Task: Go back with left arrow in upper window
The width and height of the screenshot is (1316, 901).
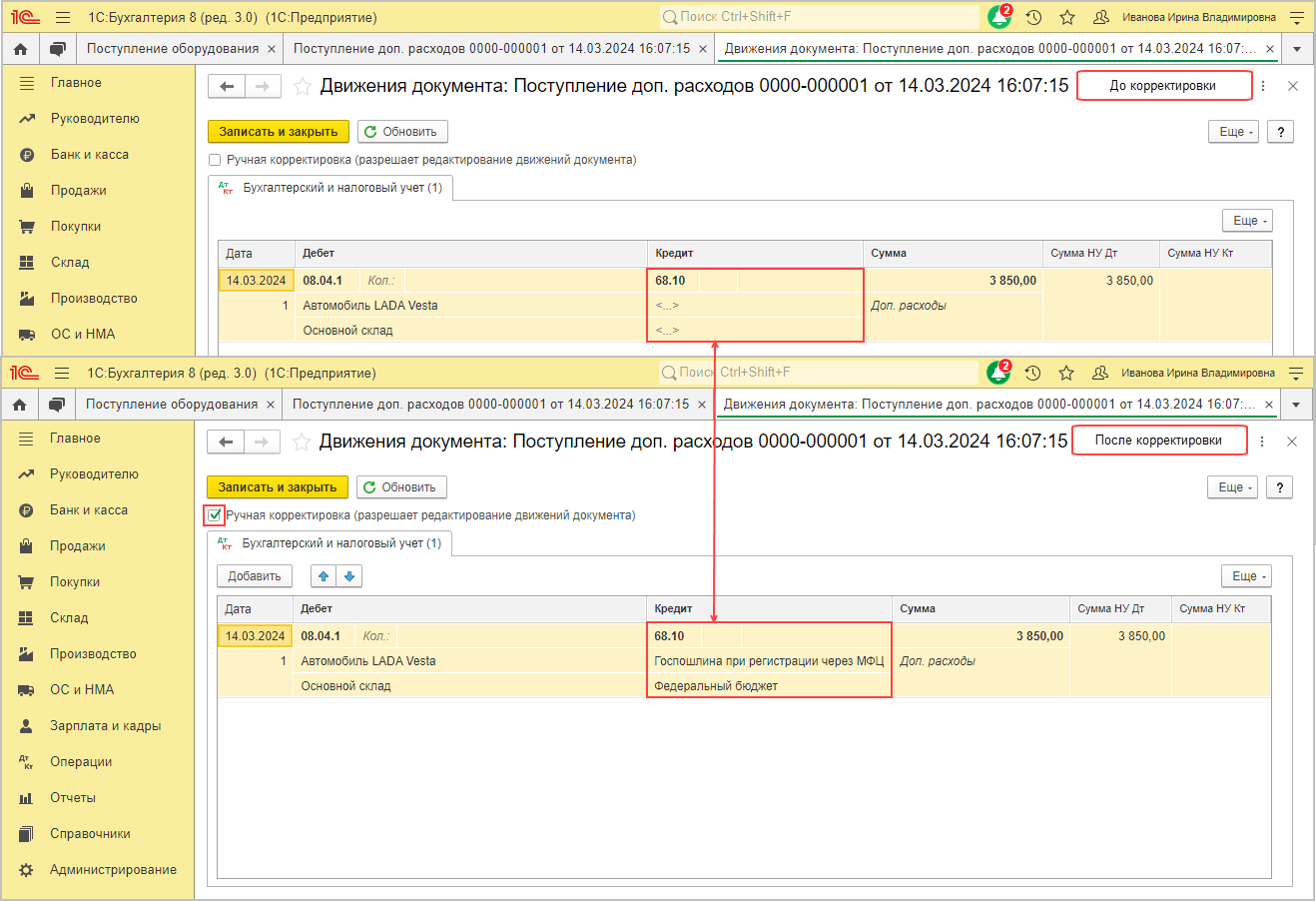Action: point(227,87)
